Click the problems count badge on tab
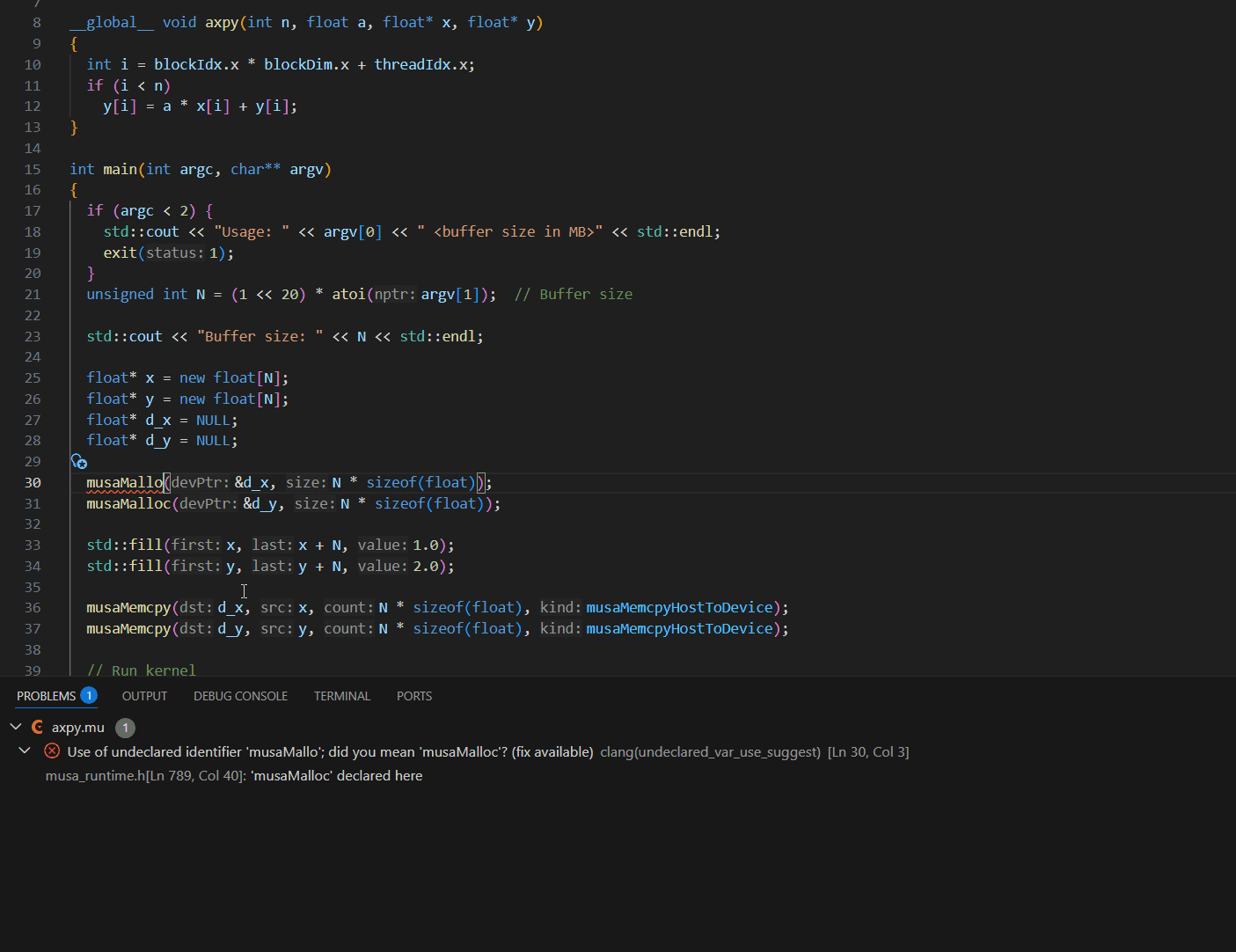1236x952 pixels. click(89, 696)
